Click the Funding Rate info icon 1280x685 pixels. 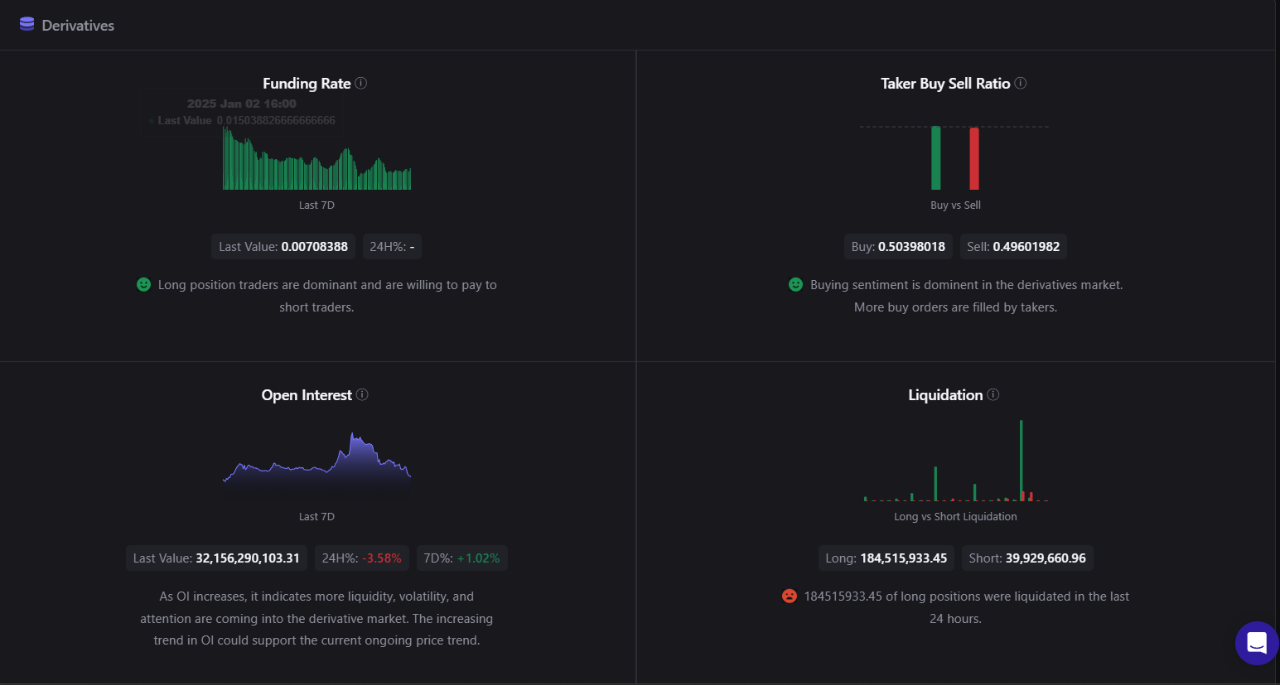pyautogui.click(x=362, y=83)
